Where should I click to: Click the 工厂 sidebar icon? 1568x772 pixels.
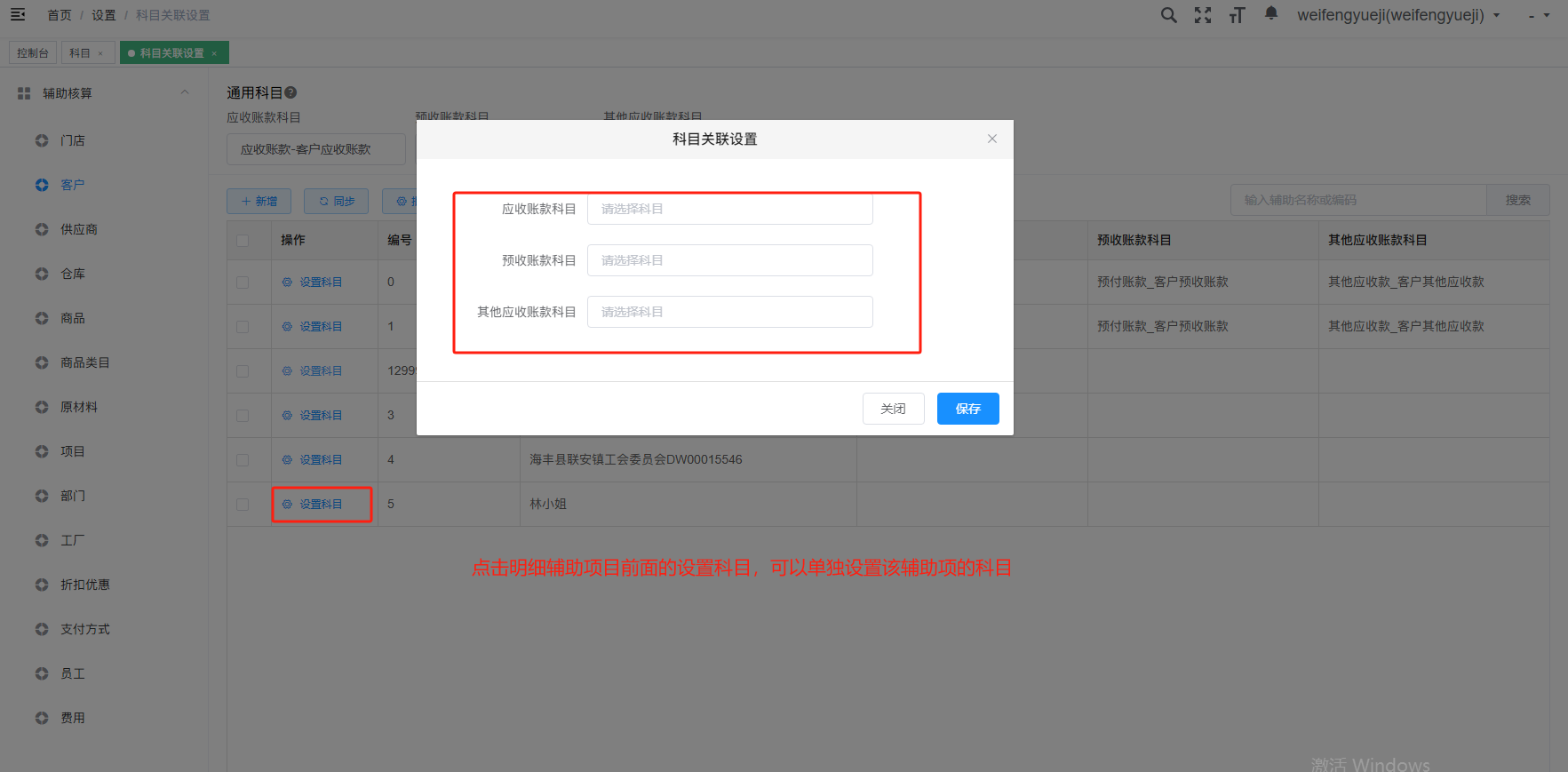42,540
